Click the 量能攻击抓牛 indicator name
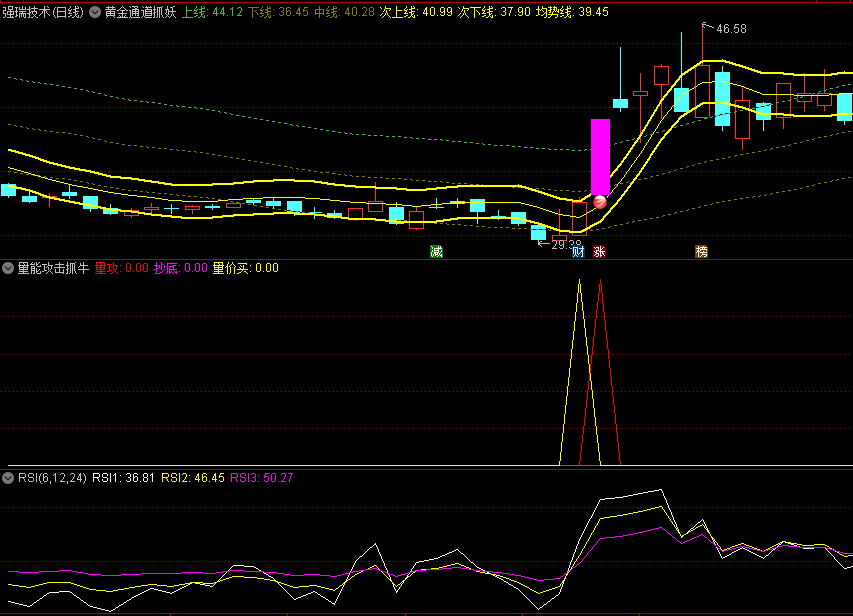Screen dimensions: 853x616 pyautogui.click(x=53, y=268)
